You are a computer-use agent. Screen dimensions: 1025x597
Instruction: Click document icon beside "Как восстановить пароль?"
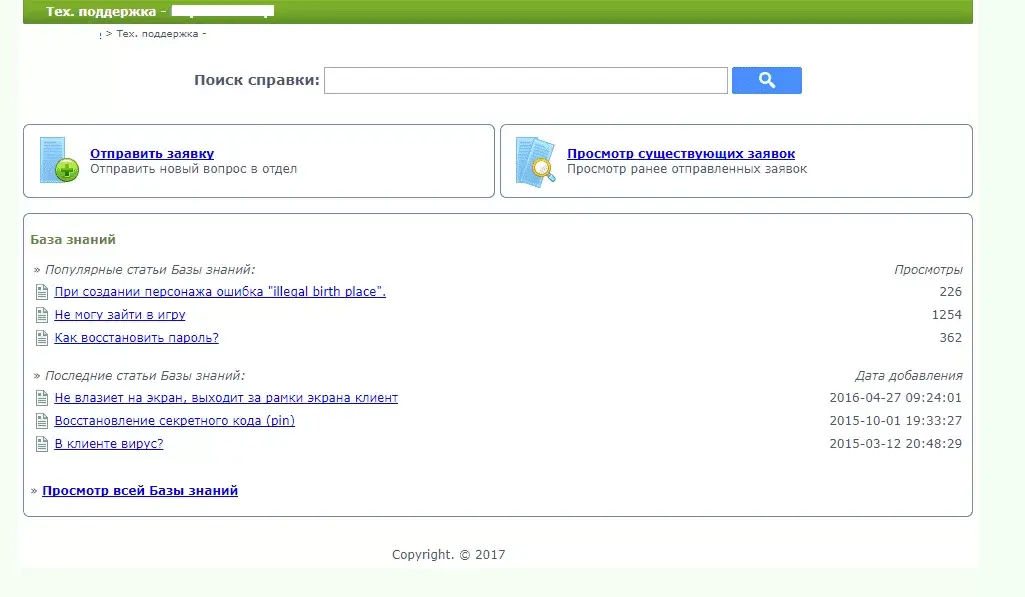pyautogui.click(x=42, y=337)
